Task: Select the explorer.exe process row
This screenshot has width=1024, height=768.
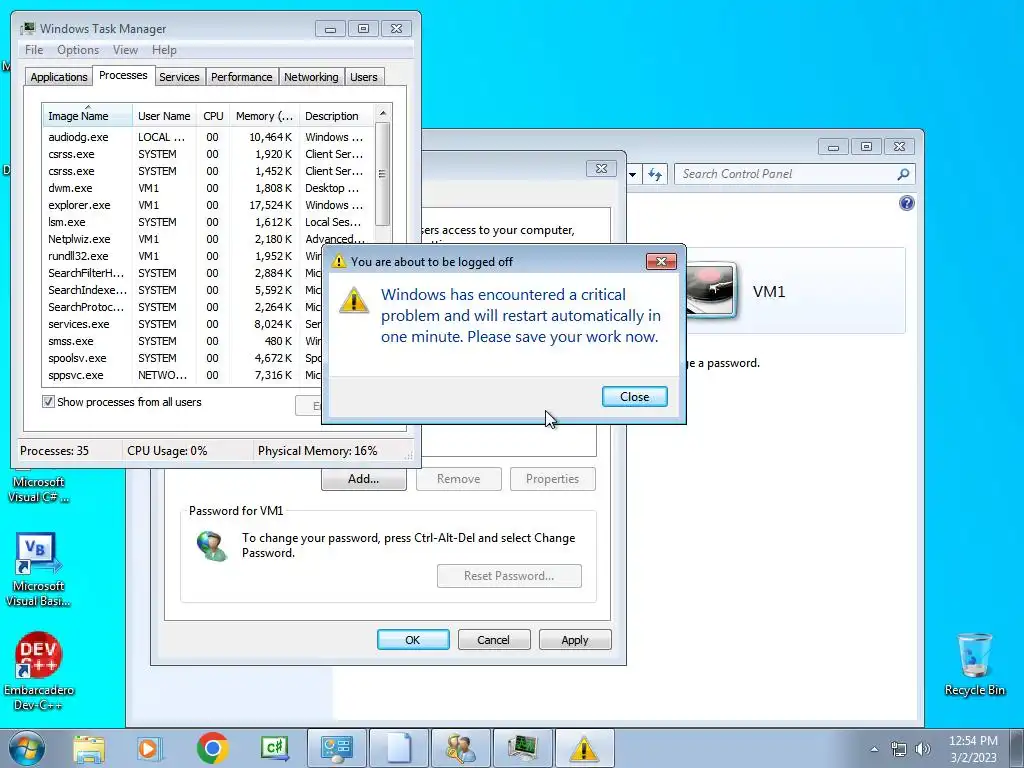Action: (x=208, y=205)
